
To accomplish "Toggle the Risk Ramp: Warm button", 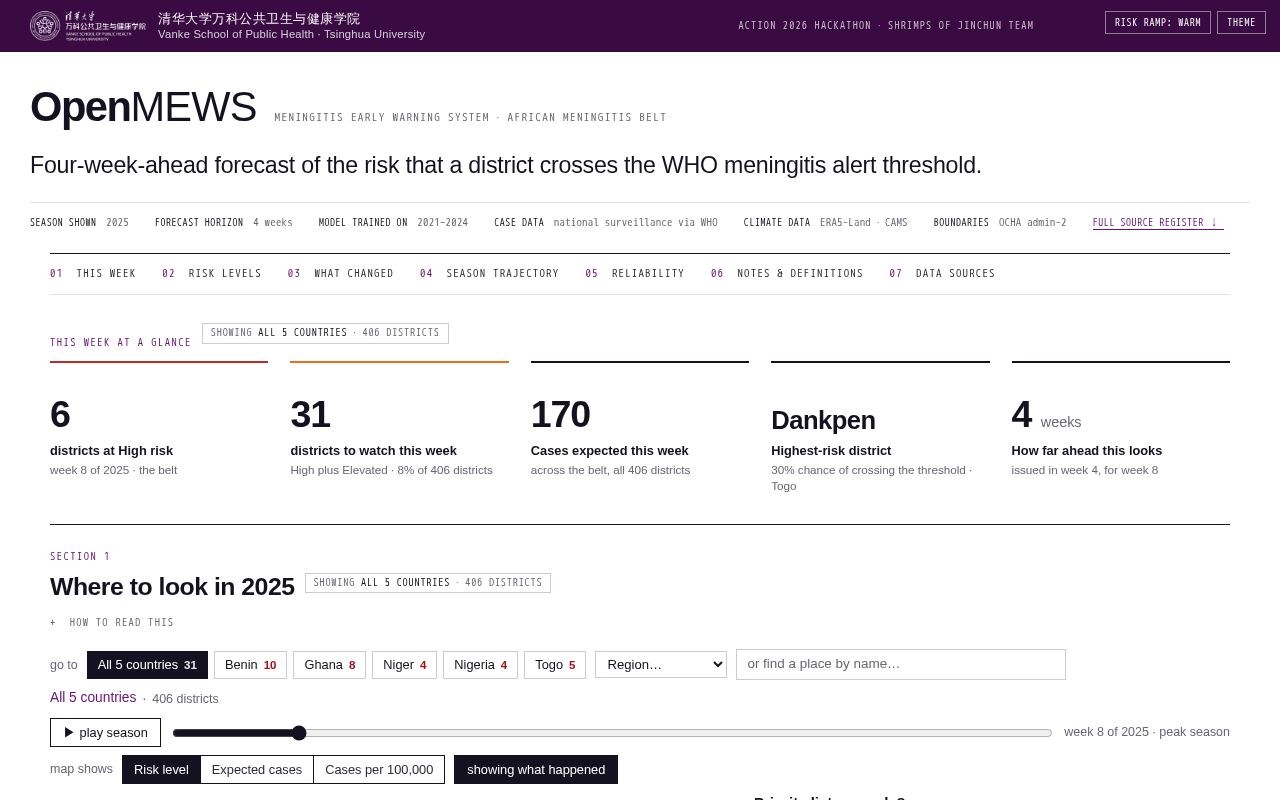I will click(1158, 23).
